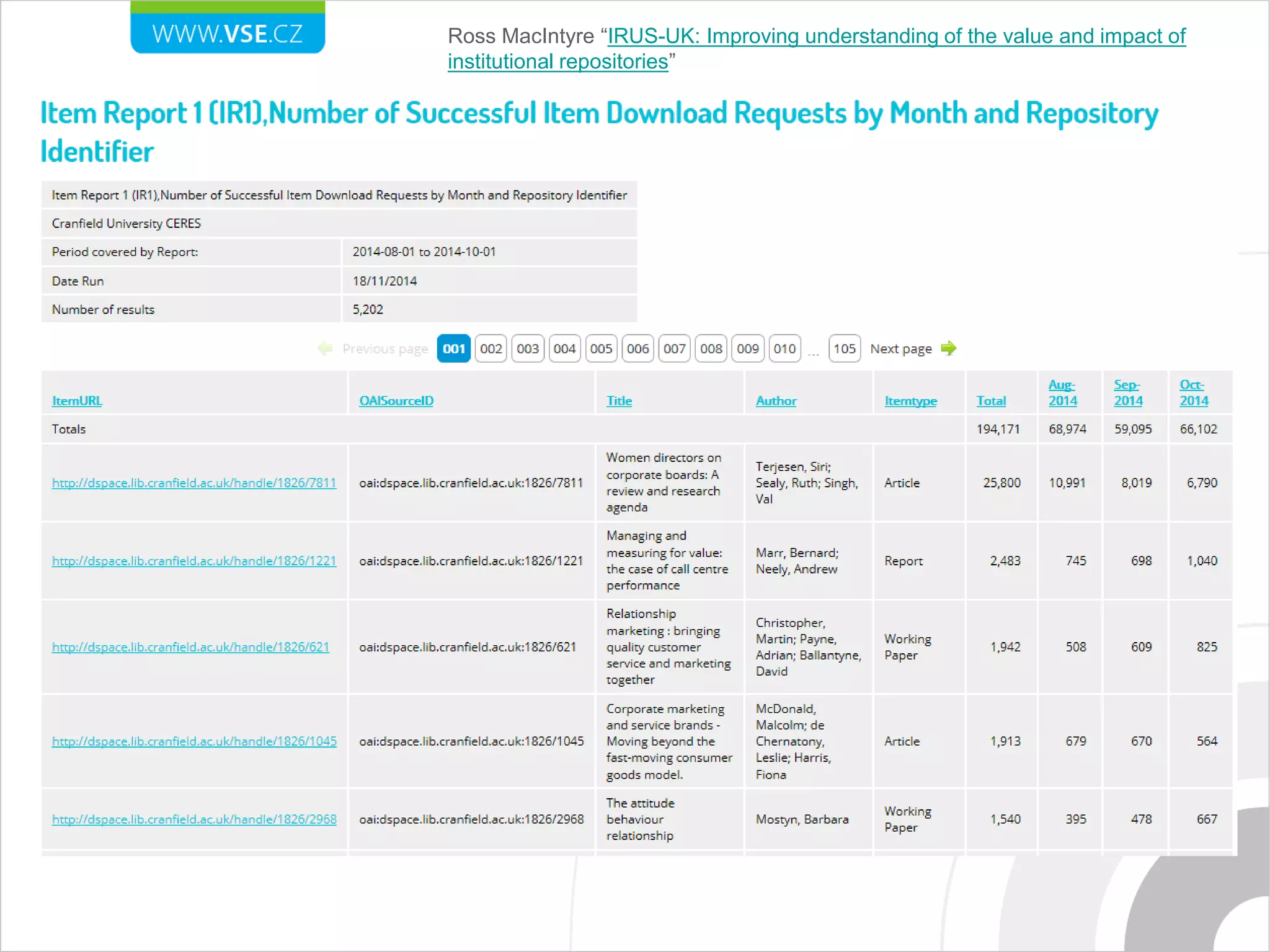Viewport: 1270px width, 952px height.
Task: Click the Previous page arrow icon
Action: pyautogui.click(x=325, y=348)
